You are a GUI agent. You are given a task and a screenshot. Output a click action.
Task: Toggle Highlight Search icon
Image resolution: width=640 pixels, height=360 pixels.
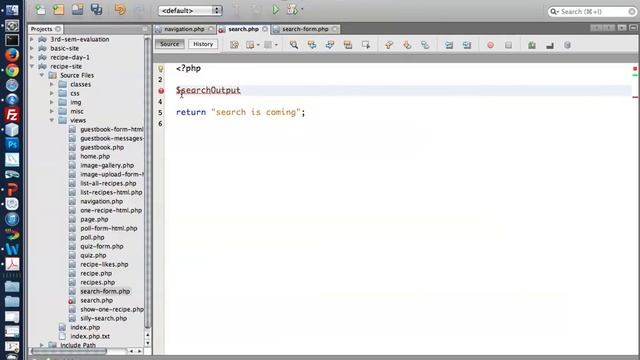[348, 45]
